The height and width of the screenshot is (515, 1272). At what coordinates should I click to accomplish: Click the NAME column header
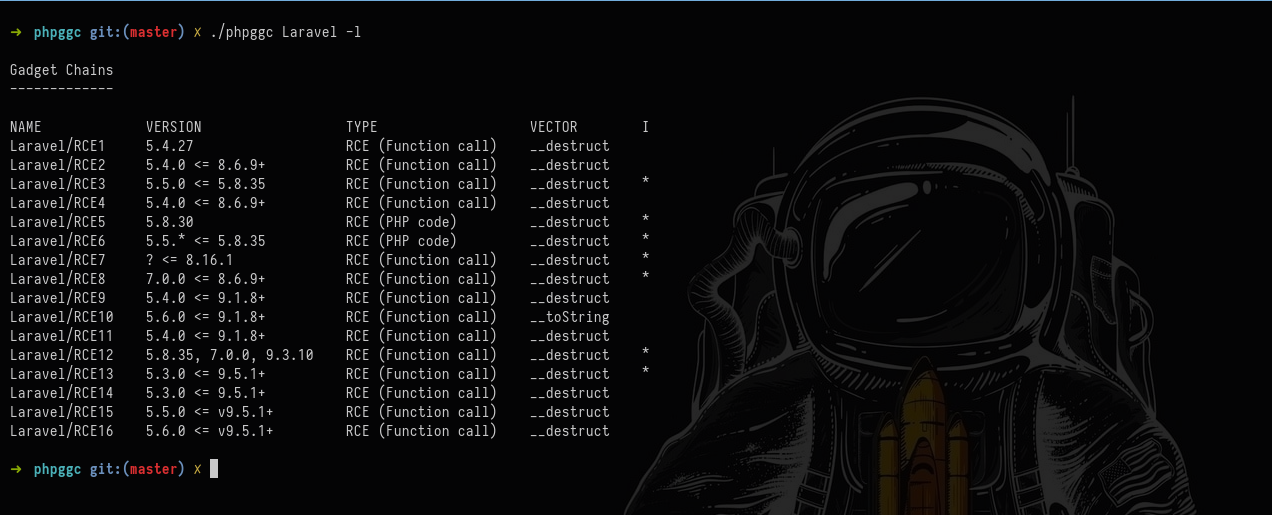click(26, 127)
